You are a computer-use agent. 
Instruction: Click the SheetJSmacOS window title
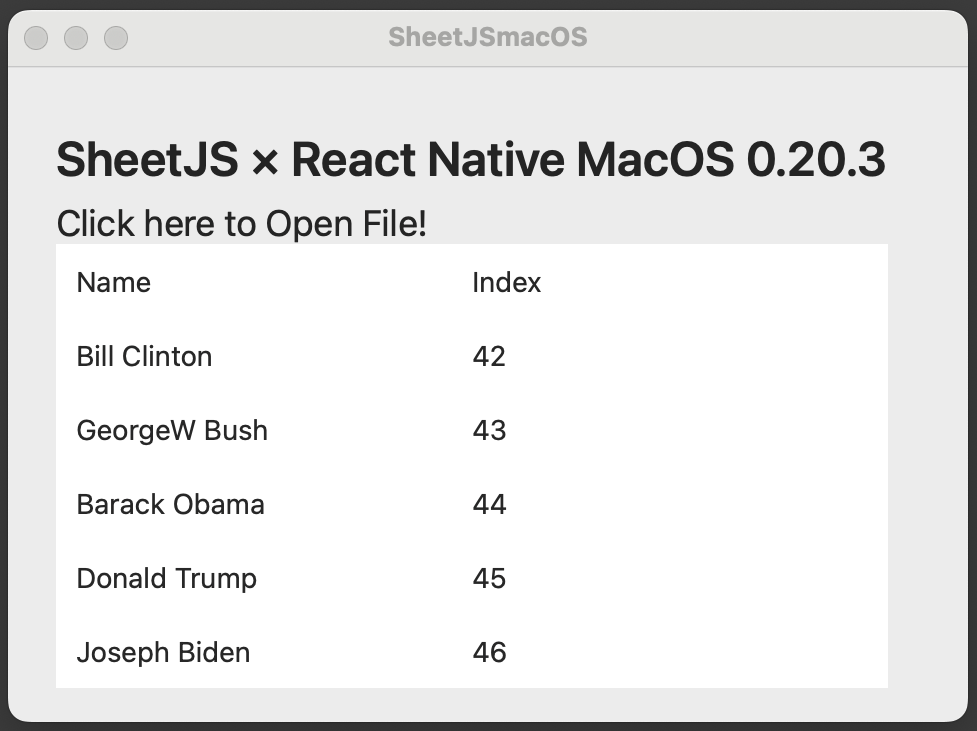tap(488, 37)
